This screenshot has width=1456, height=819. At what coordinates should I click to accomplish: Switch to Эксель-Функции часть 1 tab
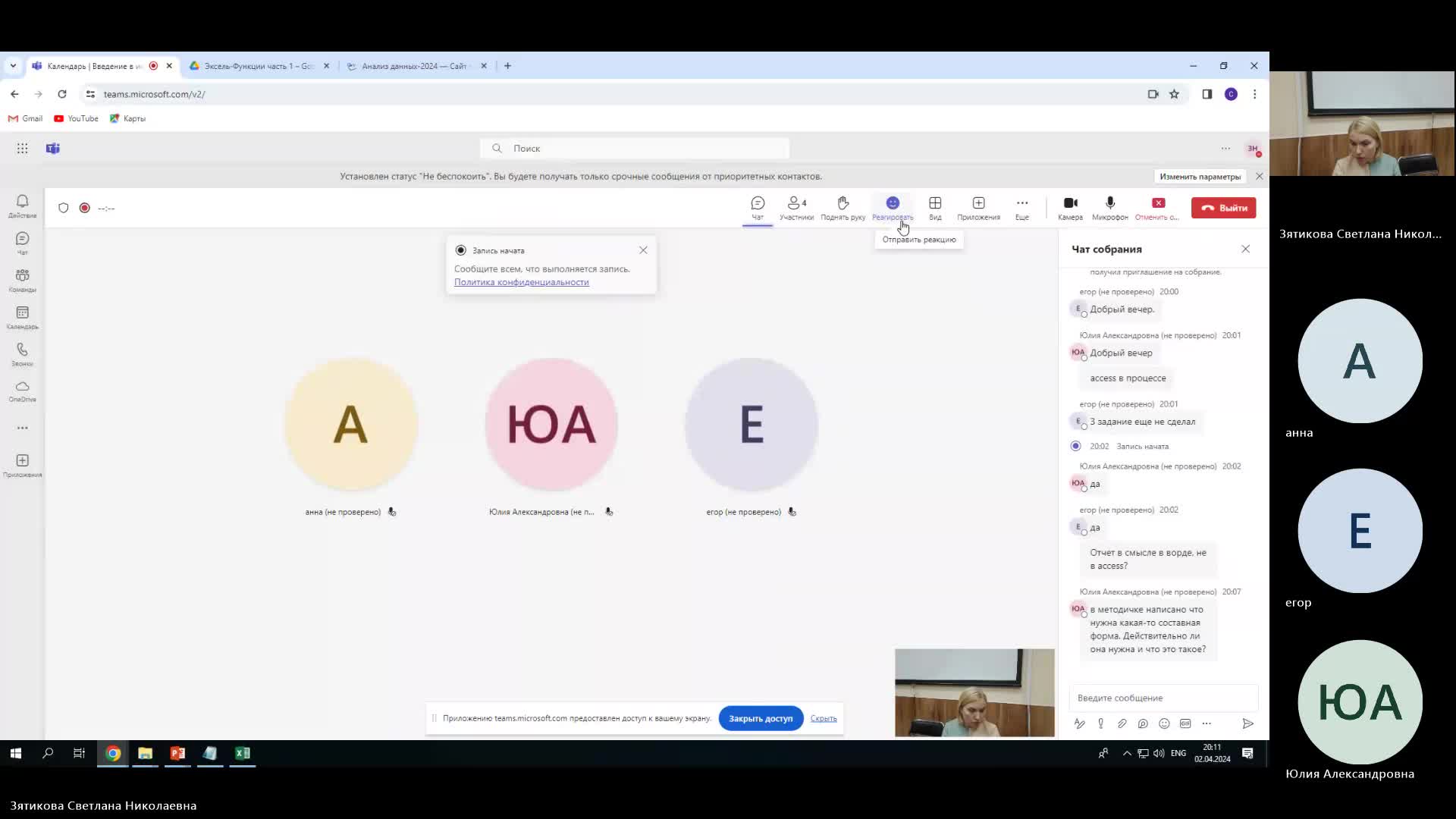[x=259, y=66]
